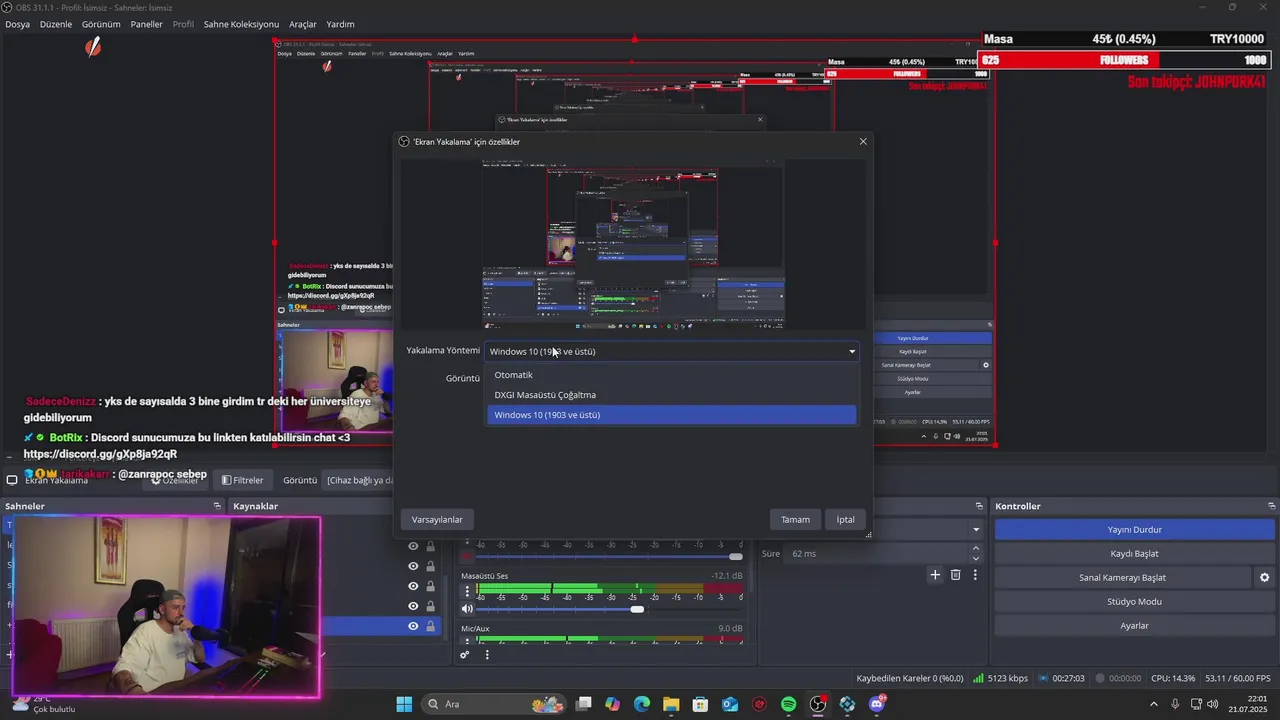Image resolution: width=1280 pixels, height=720 pixels.
Task: Pop out the scene transitions dock panel
Action: click(979, 506)
